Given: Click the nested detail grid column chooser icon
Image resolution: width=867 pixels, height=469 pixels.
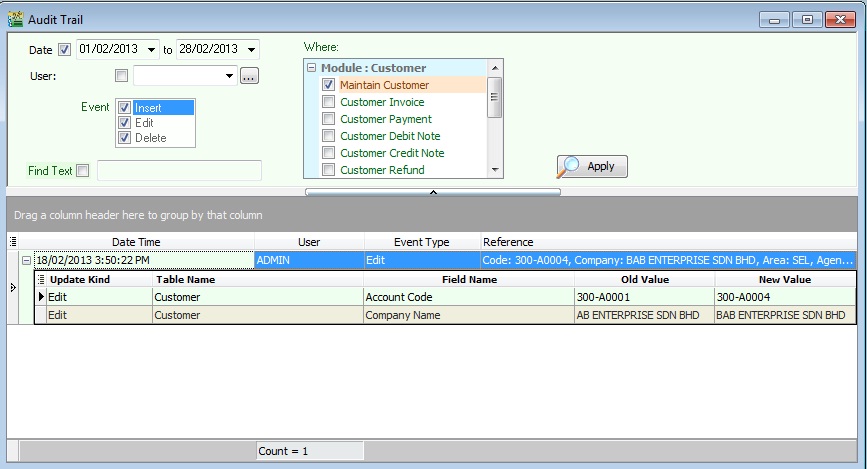Looking at the screenshot, I should pyautogui.click(x=41, y=280).
